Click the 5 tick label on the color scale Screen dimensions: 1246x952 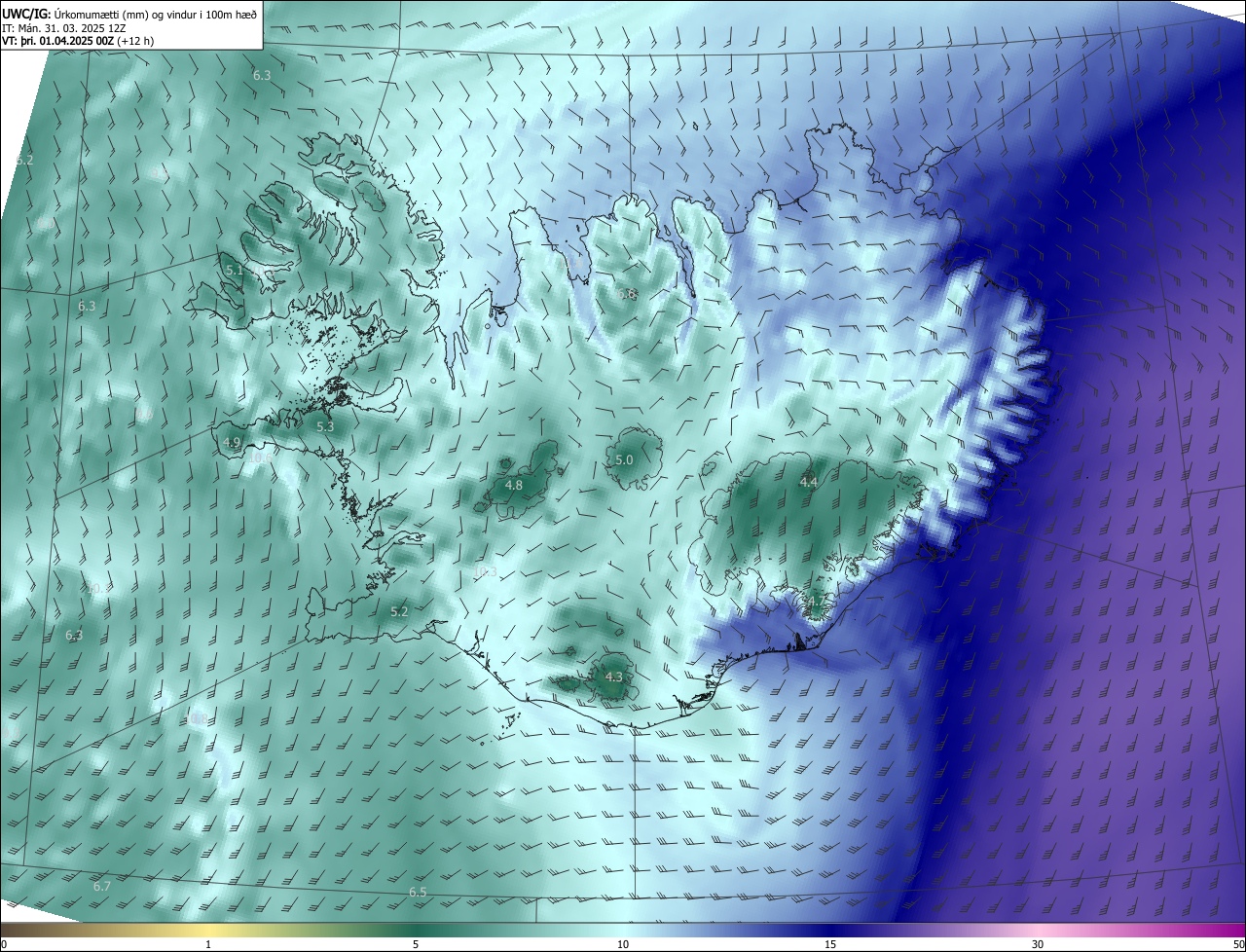click(x=416, y=944)
